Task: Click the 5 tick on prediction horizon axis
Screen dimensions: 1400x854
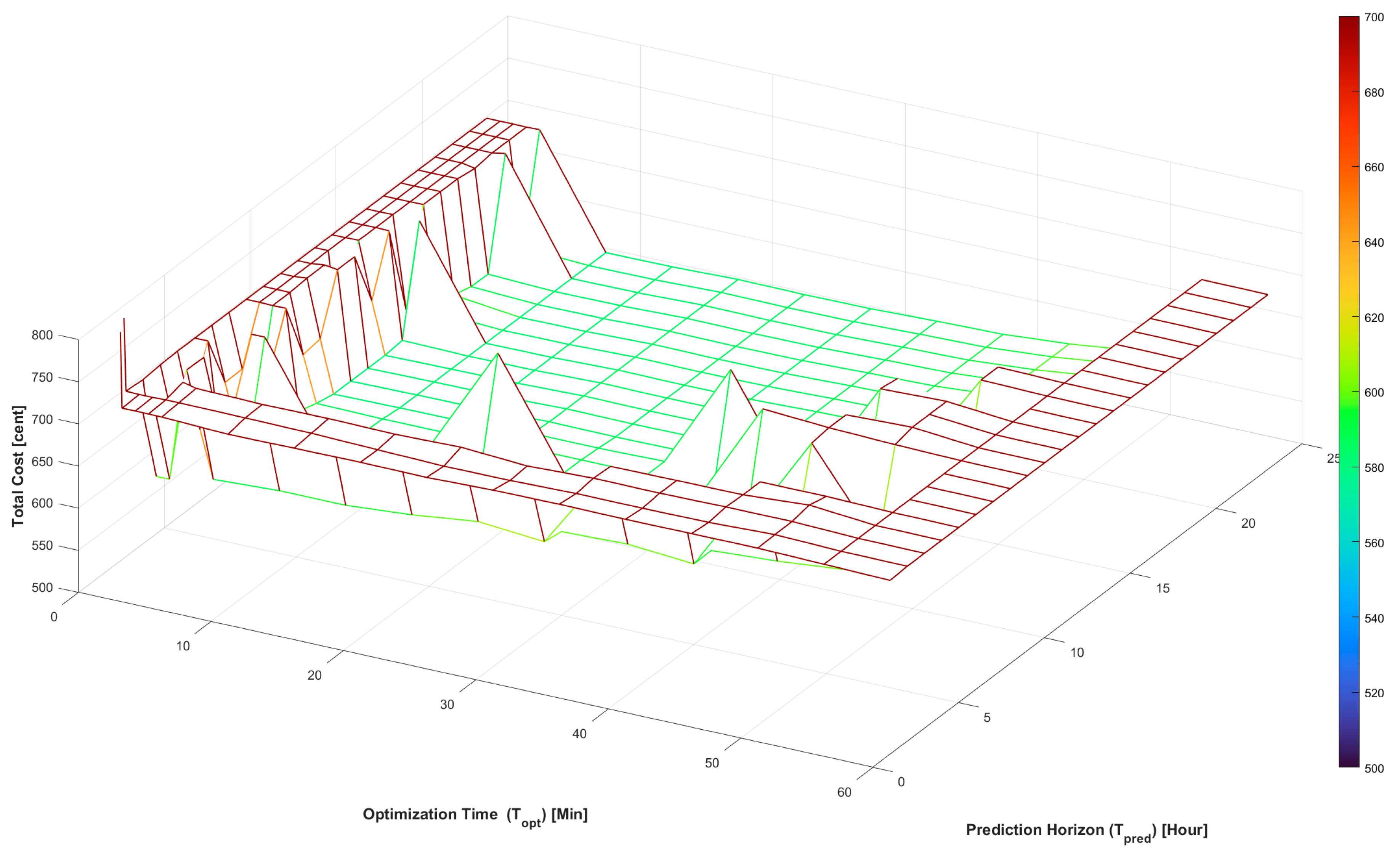Action: [987, 718]
